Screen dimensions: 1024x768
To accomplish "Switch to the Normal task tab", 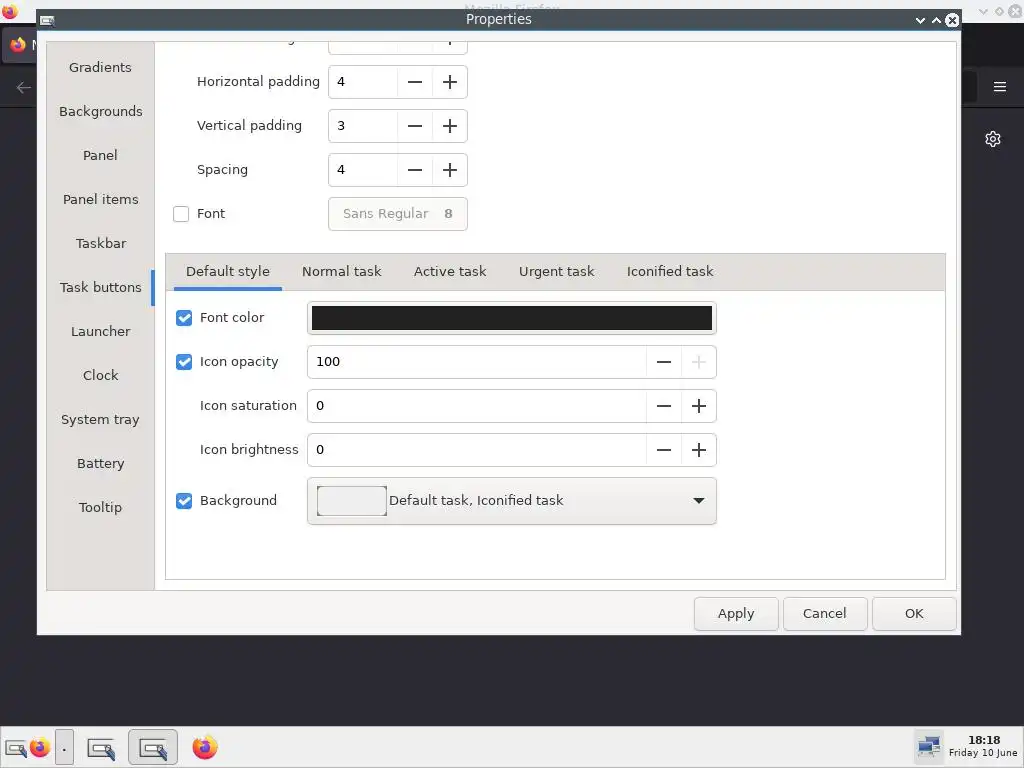I will point(342,272).
